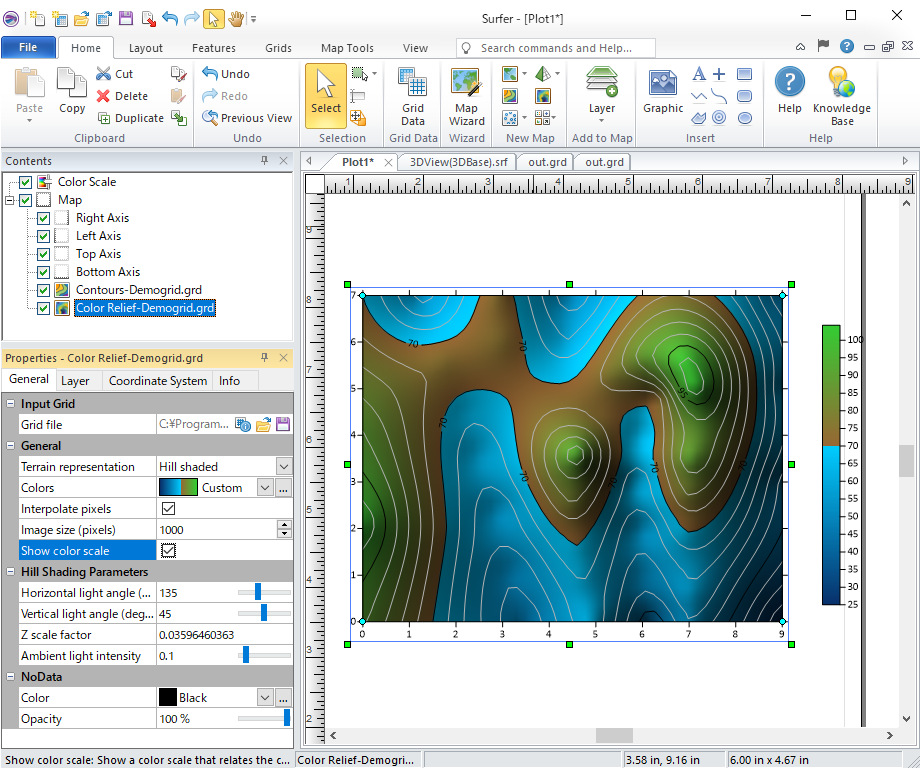Collapse the Hill Shading Parameters section

(x=11, y=572)
